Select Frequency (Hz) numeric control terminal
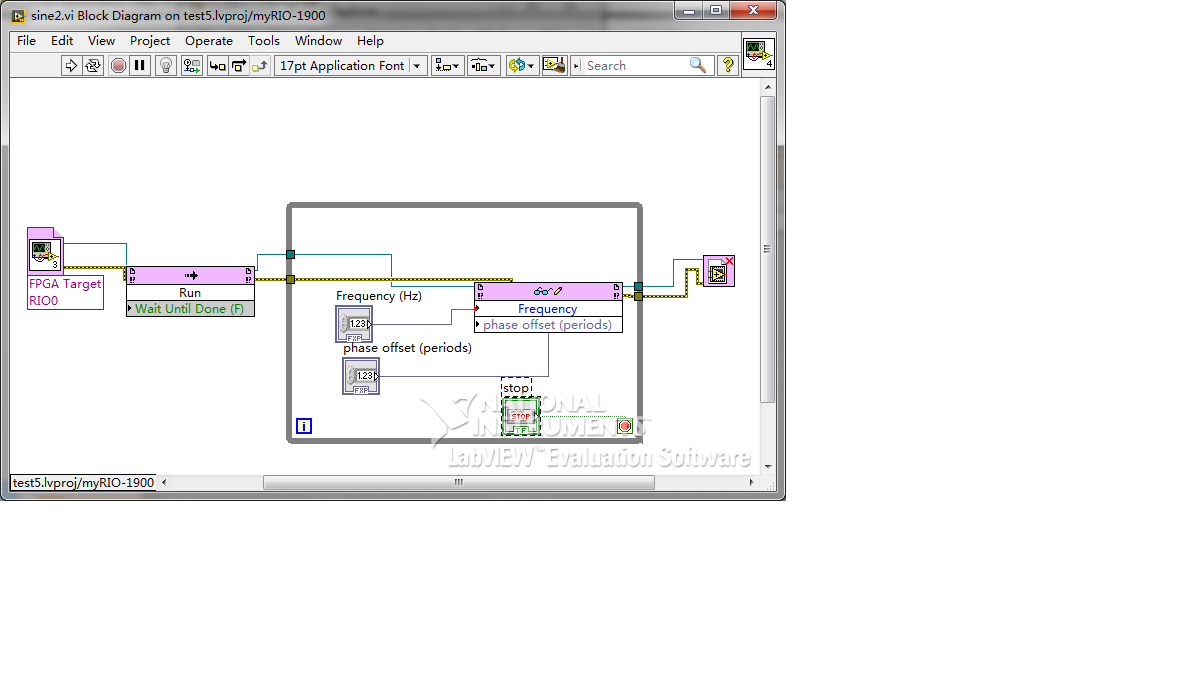The width and height of the screenshot is (1195, 680). (354, 324)
